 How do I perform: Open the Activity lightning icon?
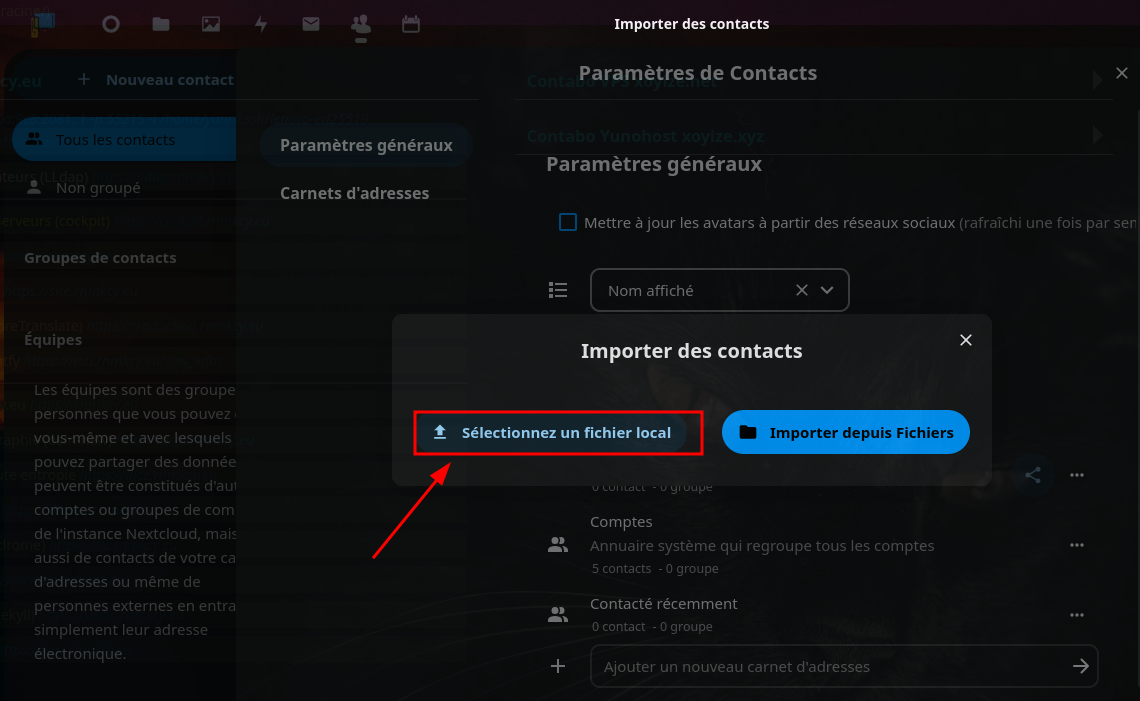[261, 24]
